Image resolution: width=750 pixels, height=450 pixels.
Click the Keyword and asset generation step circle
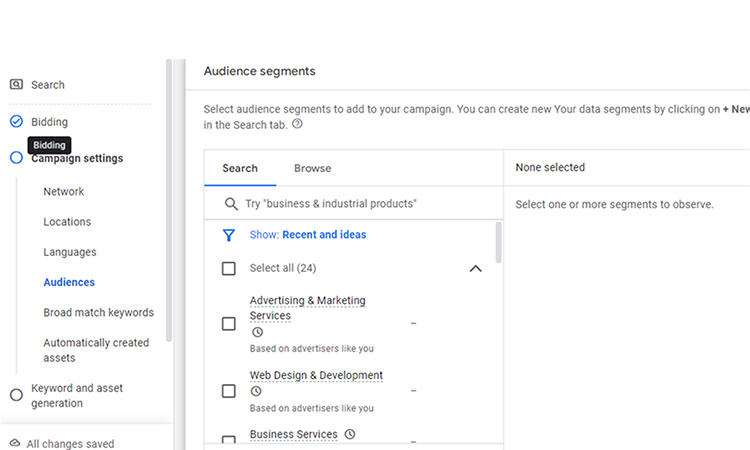16,395
